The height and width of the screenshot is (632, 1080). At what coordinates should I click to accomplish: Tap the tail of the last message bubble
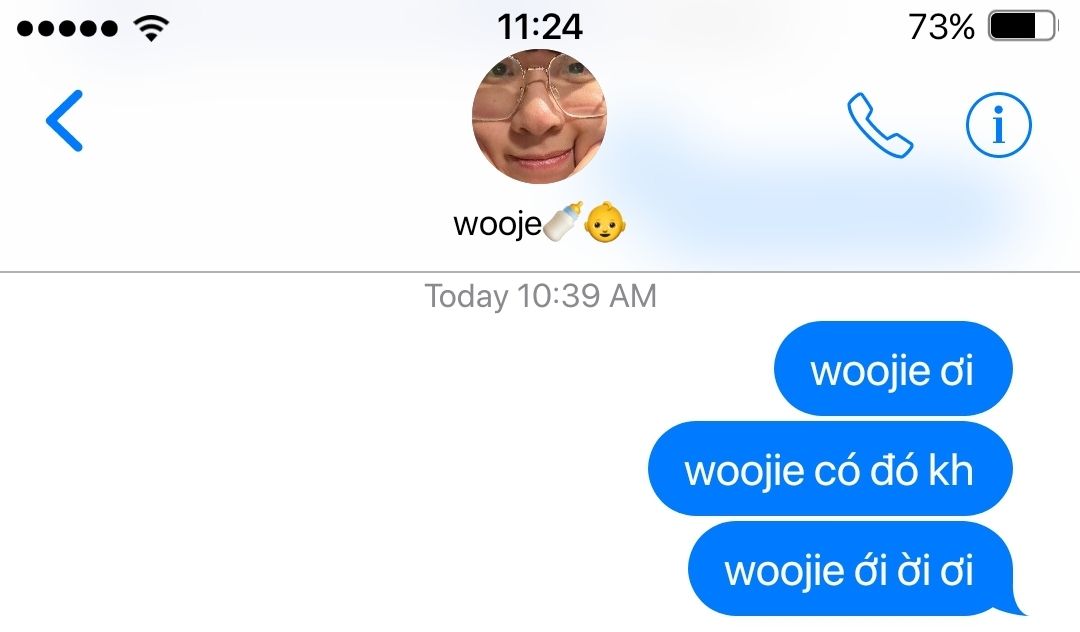[1018, 606]
